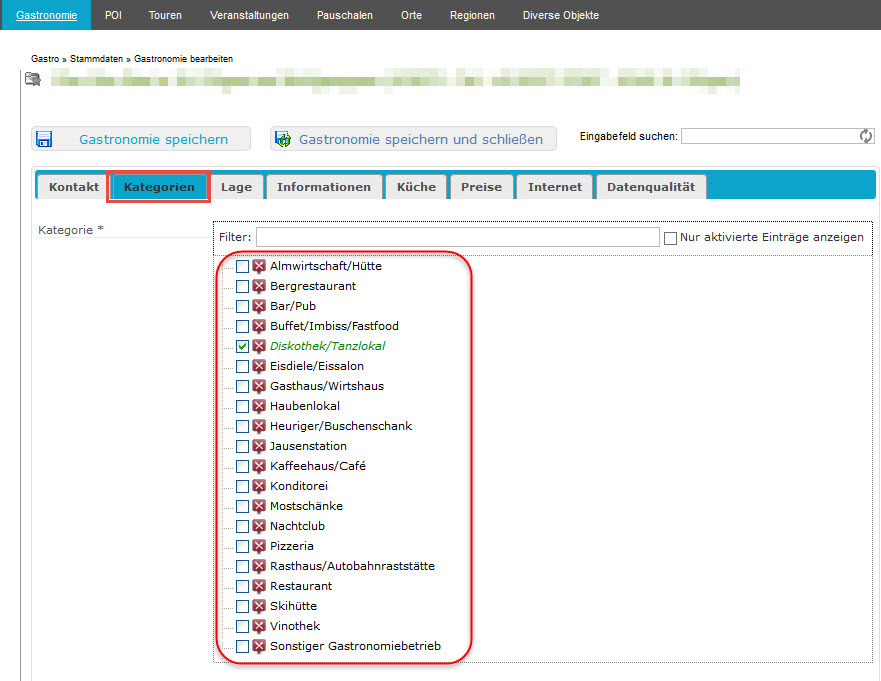Open the Kontakt tab
881x681 pixels.
[x=74, y=187]
